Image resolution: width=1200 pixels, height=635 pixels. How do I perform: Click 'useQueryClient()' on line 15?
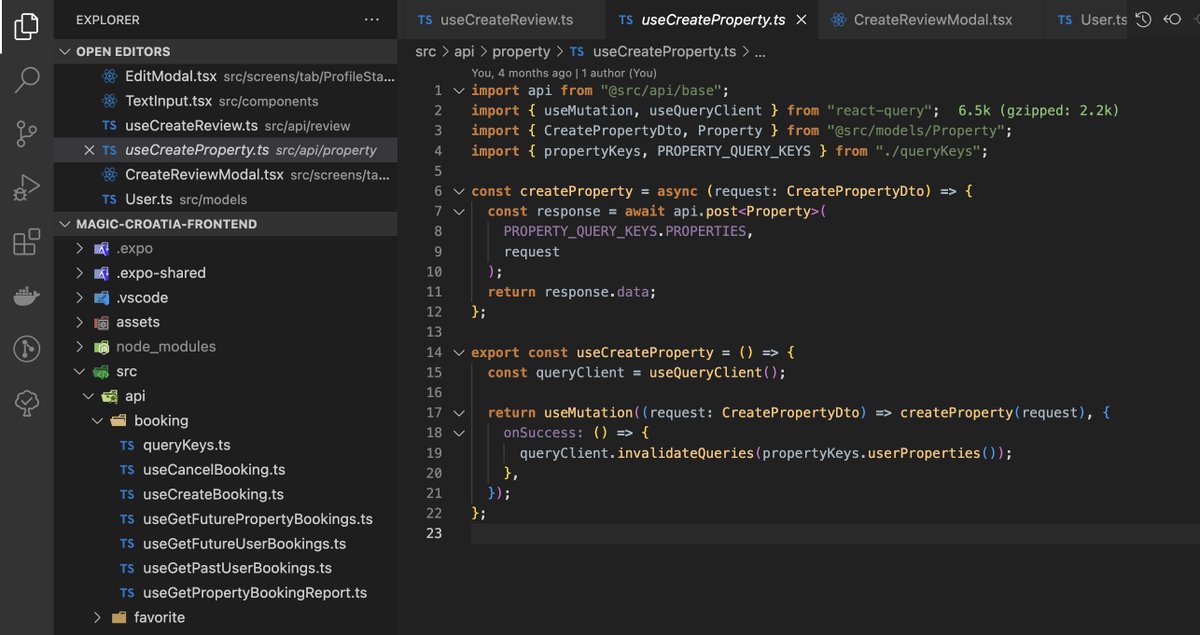712,372
